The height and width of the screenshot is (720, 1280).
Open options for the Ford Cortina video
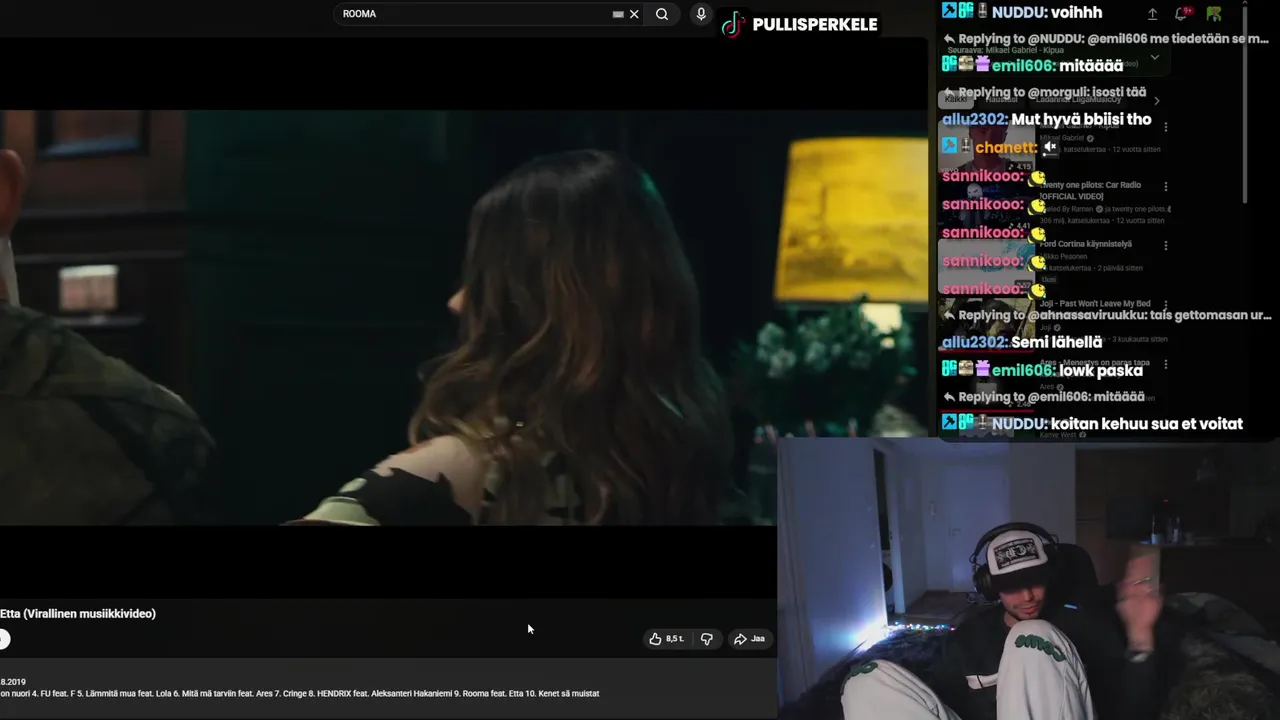(x=1166, y=245)
